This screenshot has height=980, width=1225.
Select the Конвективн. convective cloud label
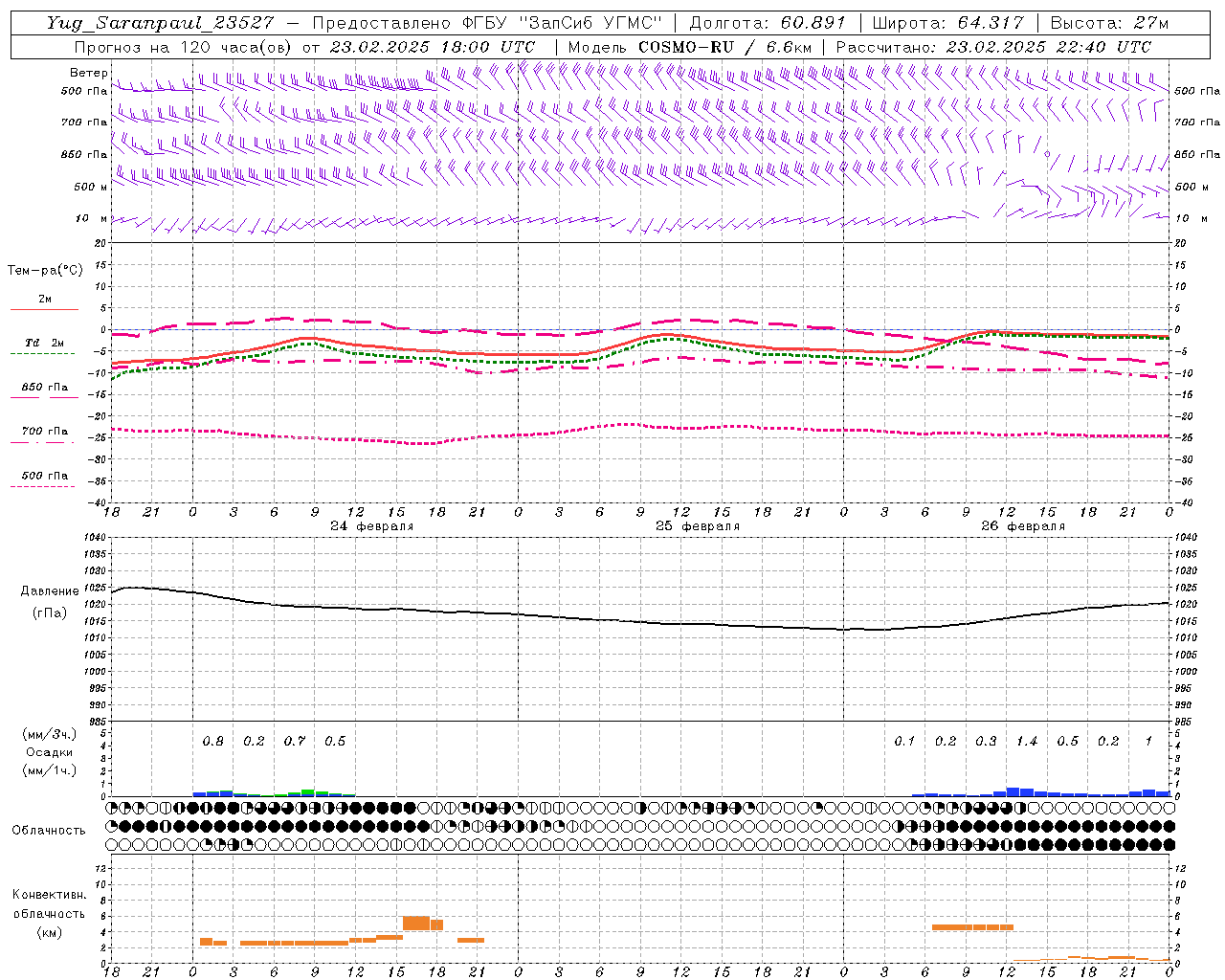click(x=49, y=895)
